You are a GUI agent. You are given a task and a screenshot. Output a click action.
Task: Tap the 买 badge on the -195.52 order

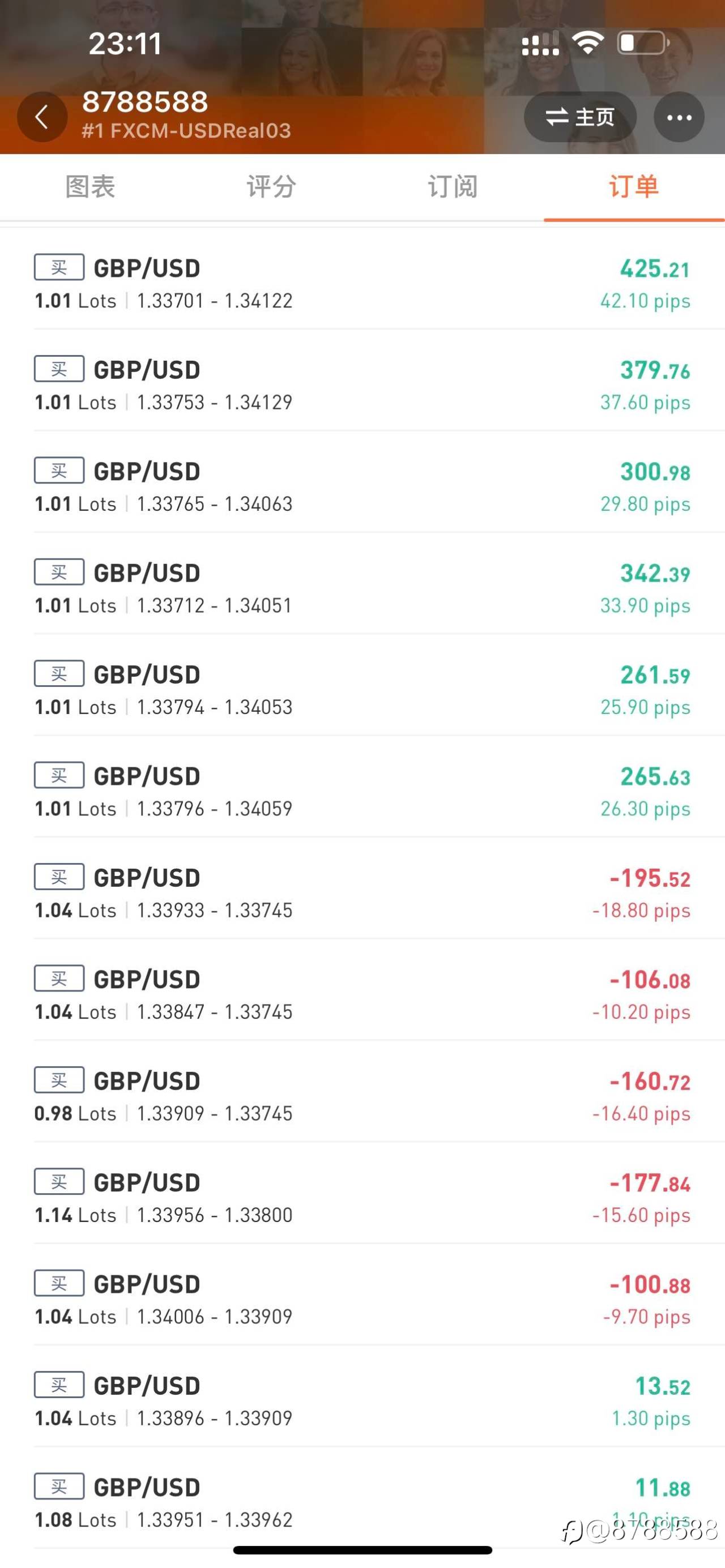click(59, 877)
